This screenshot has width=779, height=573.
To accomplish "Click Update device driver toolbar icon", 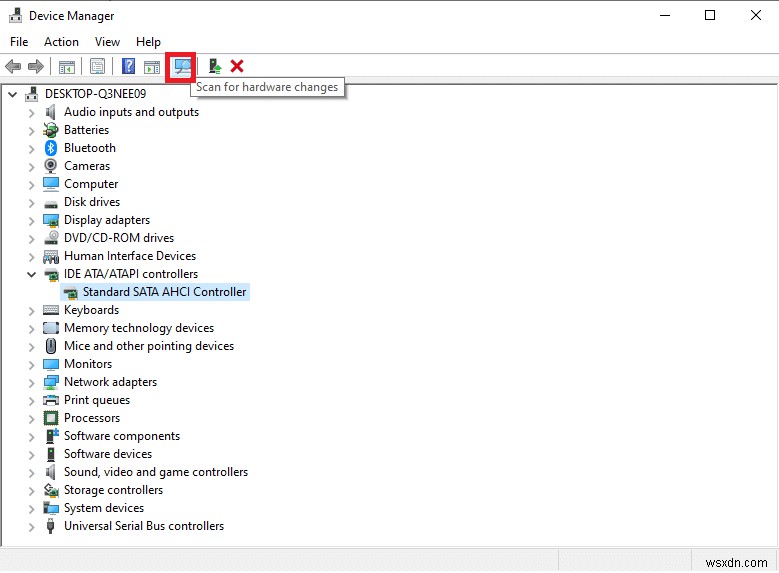I will [215, 66].
